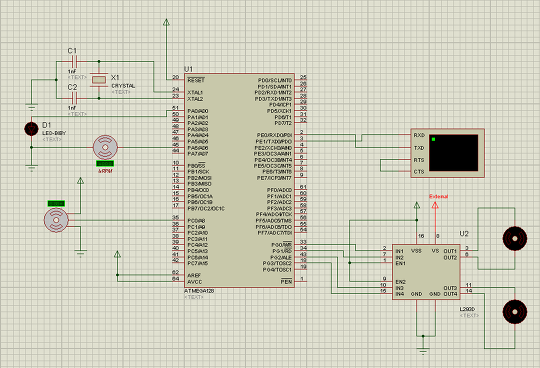
Task: Click the EN1 pin on L293D
Action: coord(401,263)
